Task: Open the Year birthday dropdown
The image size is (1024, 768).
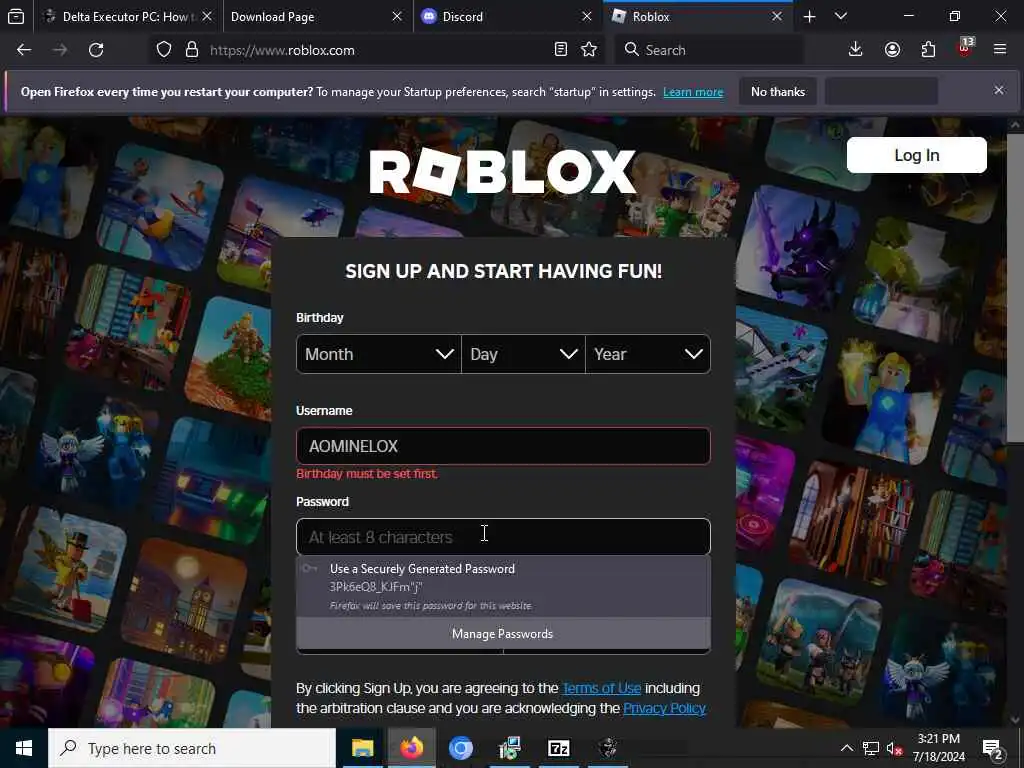Action: point(648,354)
